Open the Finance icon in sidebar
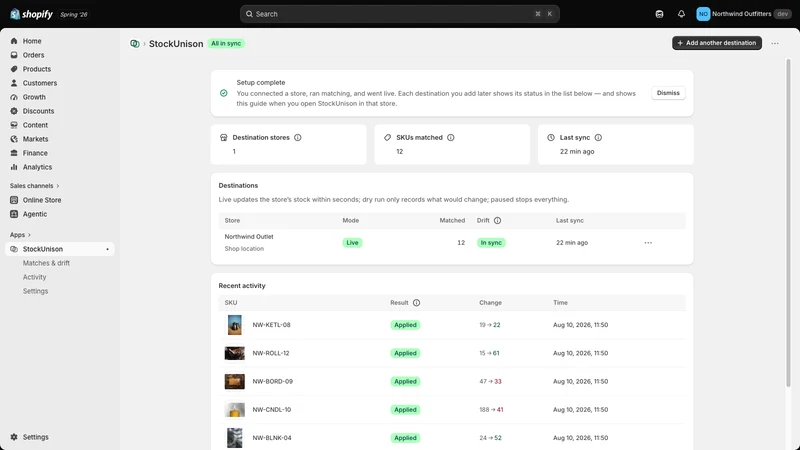Viewport: 800px width, 450px height. click(14, 153)
